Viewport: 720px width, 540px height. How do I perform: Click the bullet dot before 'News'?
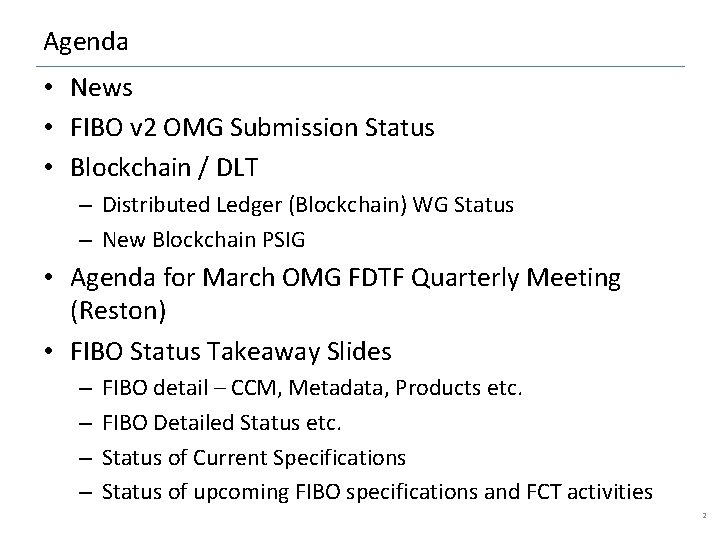pos(49,89)
